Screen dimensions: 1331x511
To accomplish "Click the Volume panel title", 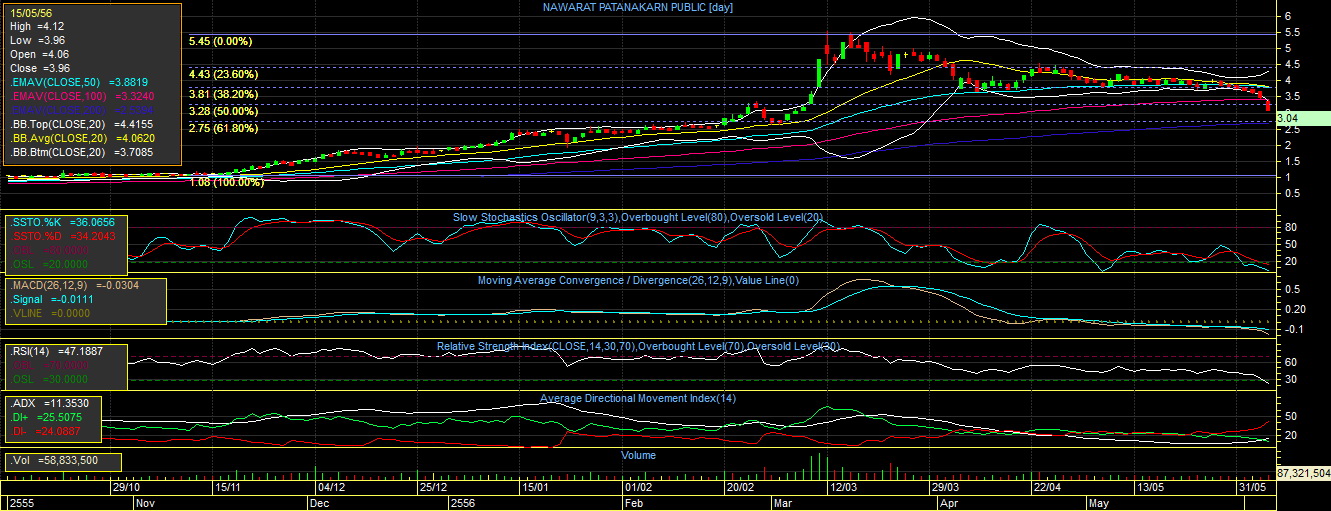I will (638, 455).
